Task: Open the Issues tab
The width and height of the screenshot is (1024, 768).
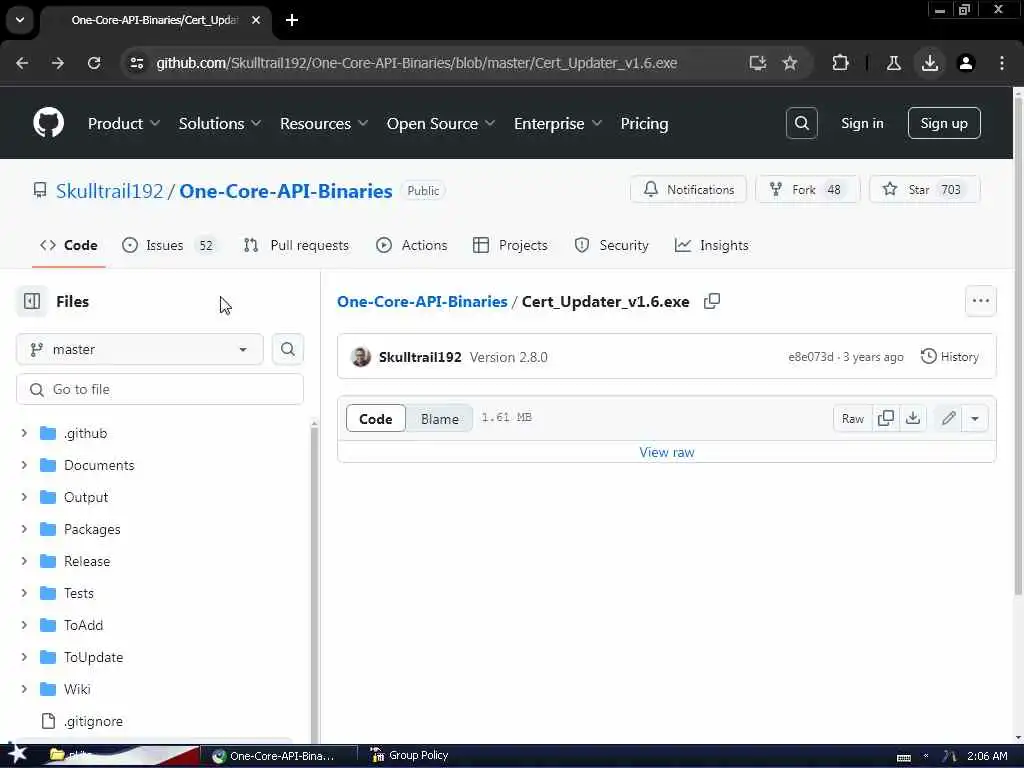Action: pyautogui.click(x=168, y=246)
